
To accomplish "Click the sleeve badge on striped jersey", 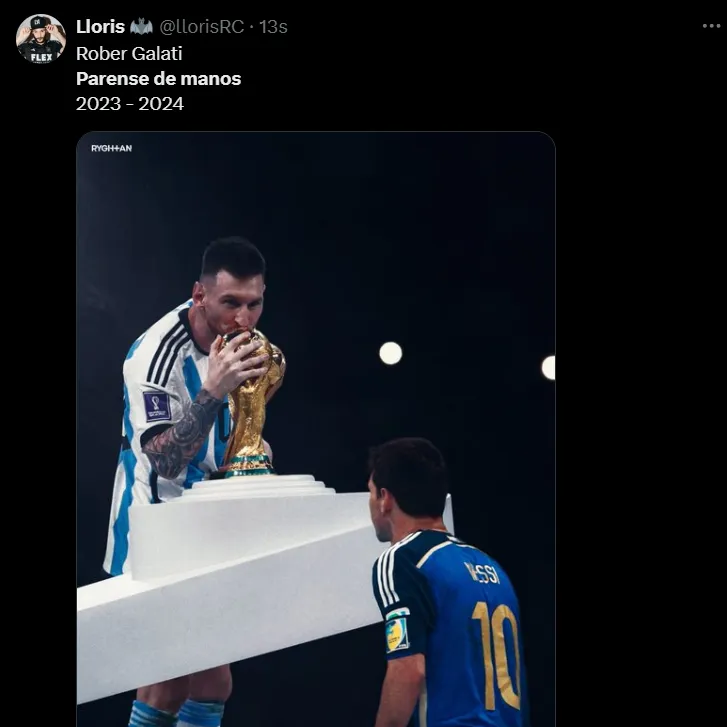I will click(157, 405).
